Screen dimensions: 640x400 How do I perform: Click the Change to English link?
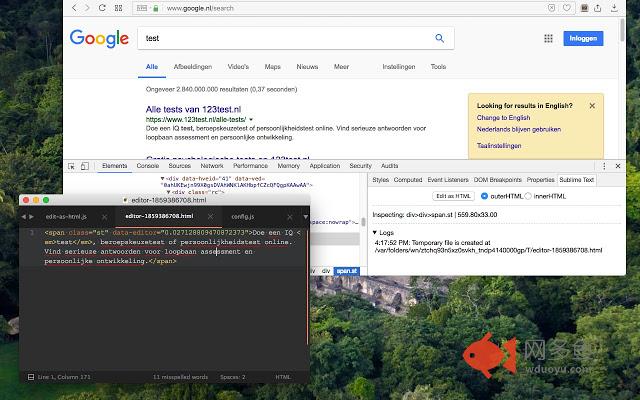503,118
